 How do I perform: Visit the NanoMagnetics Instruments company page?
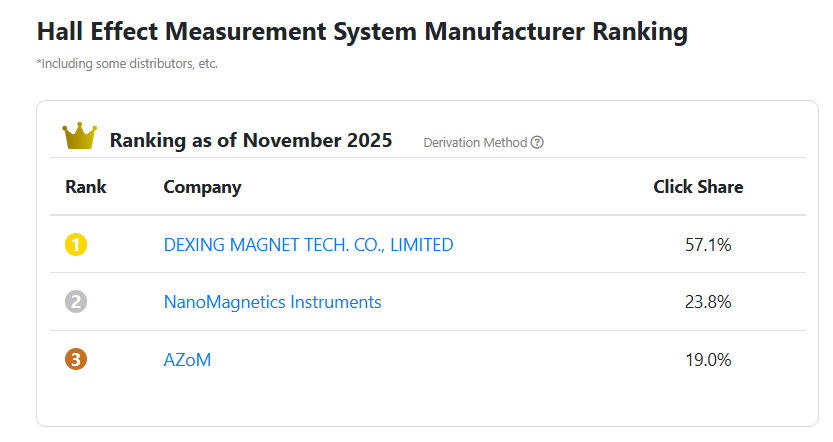(x=272, y=301)
